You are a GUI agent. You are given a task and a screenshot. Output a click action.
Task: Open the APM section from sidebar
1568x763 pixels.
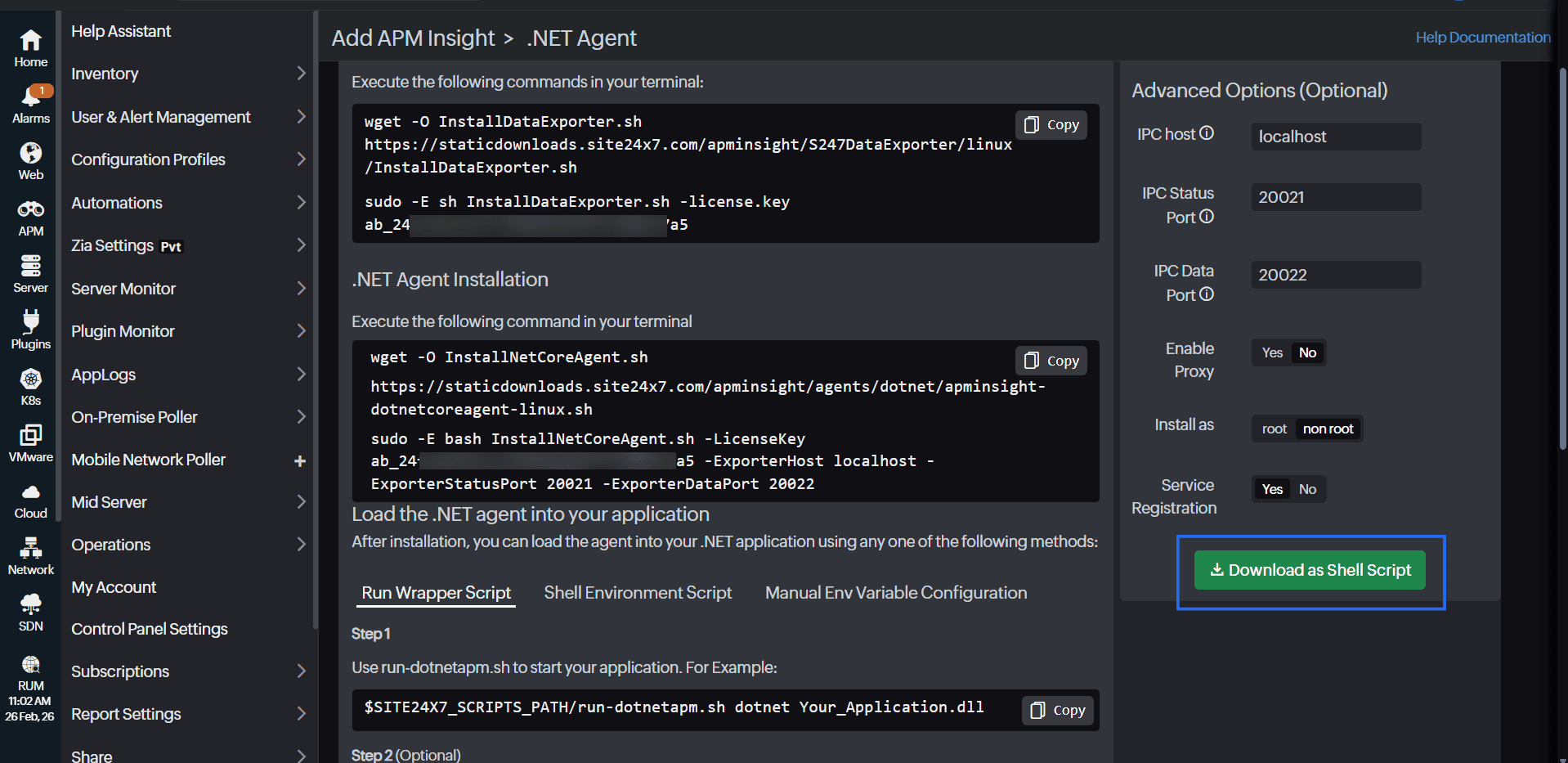(30, 217)
